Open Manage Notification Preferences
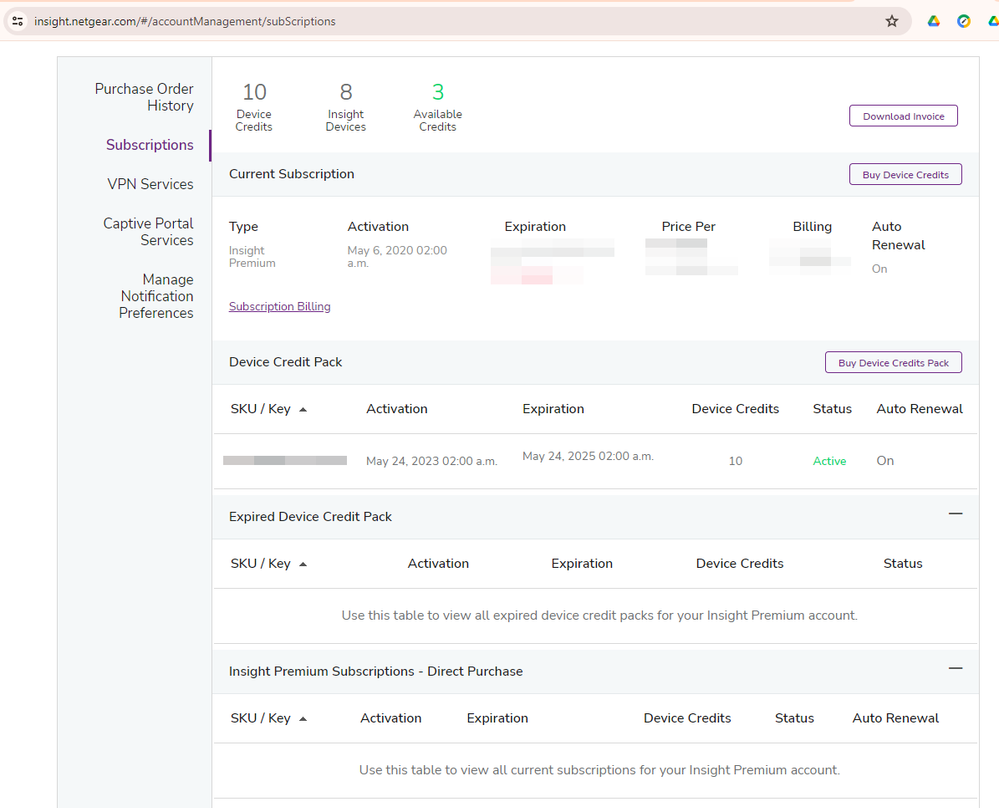999x808 pixels. [156, 296]
